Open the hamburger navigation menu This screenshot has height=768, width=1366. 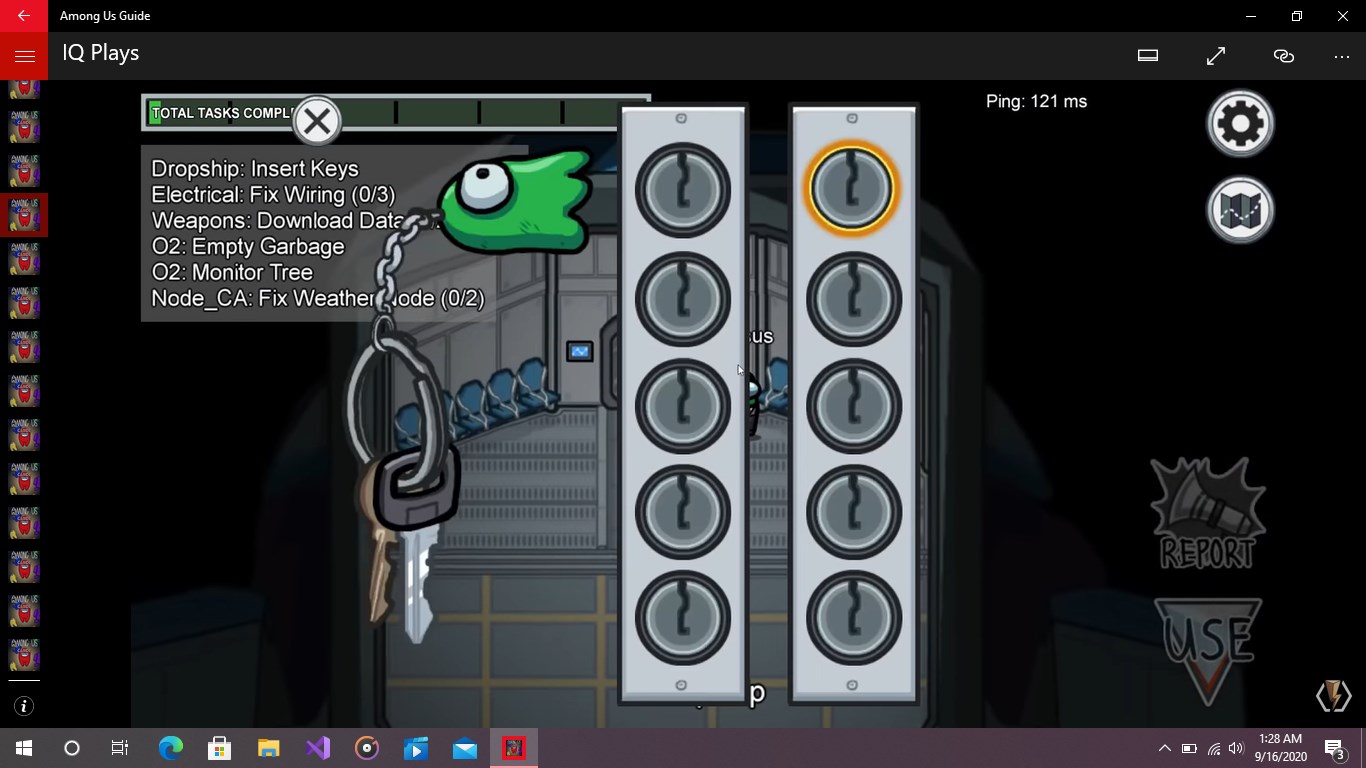[24, 56]
